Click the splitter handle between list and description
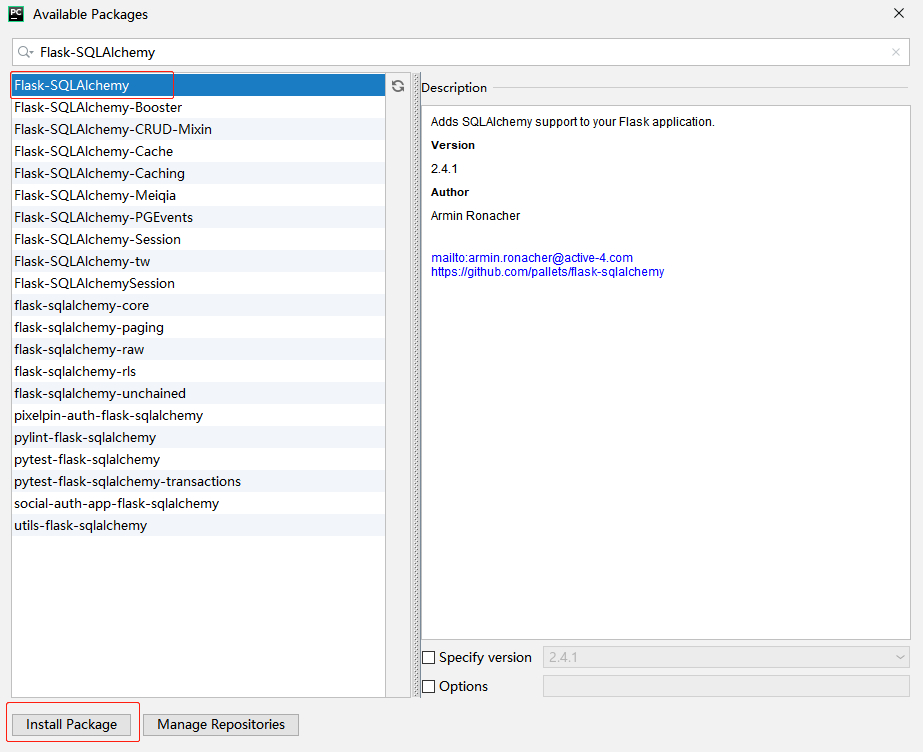923x752 pixels. coord(417,385)
